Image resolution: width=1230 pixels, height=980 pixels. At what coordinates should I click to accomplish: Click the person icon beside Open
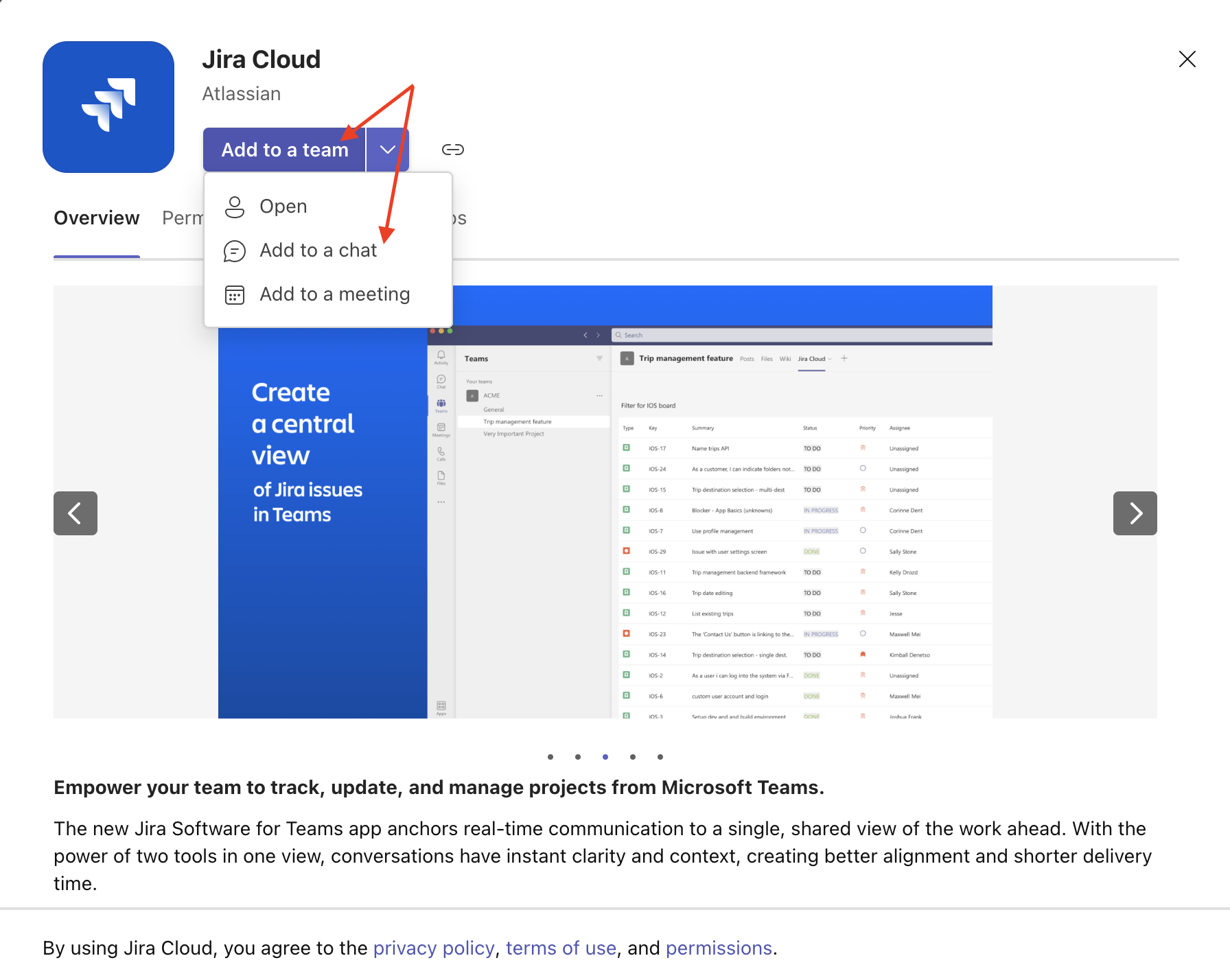pos(234,206)
